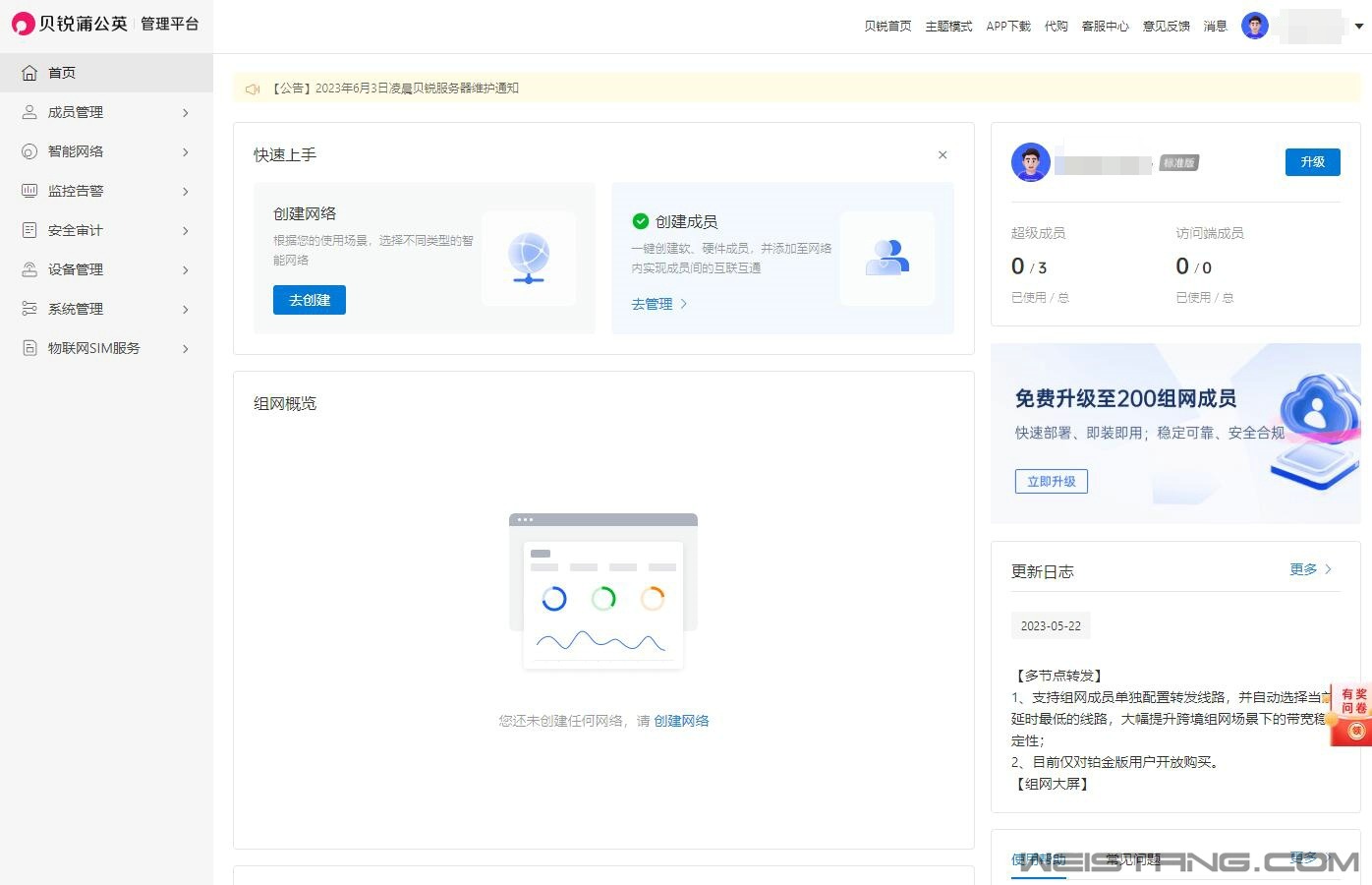Viewport: 1372px width, 885px height.
Task: Open 主题模式 in the top navigation
Action: (948, 27)
